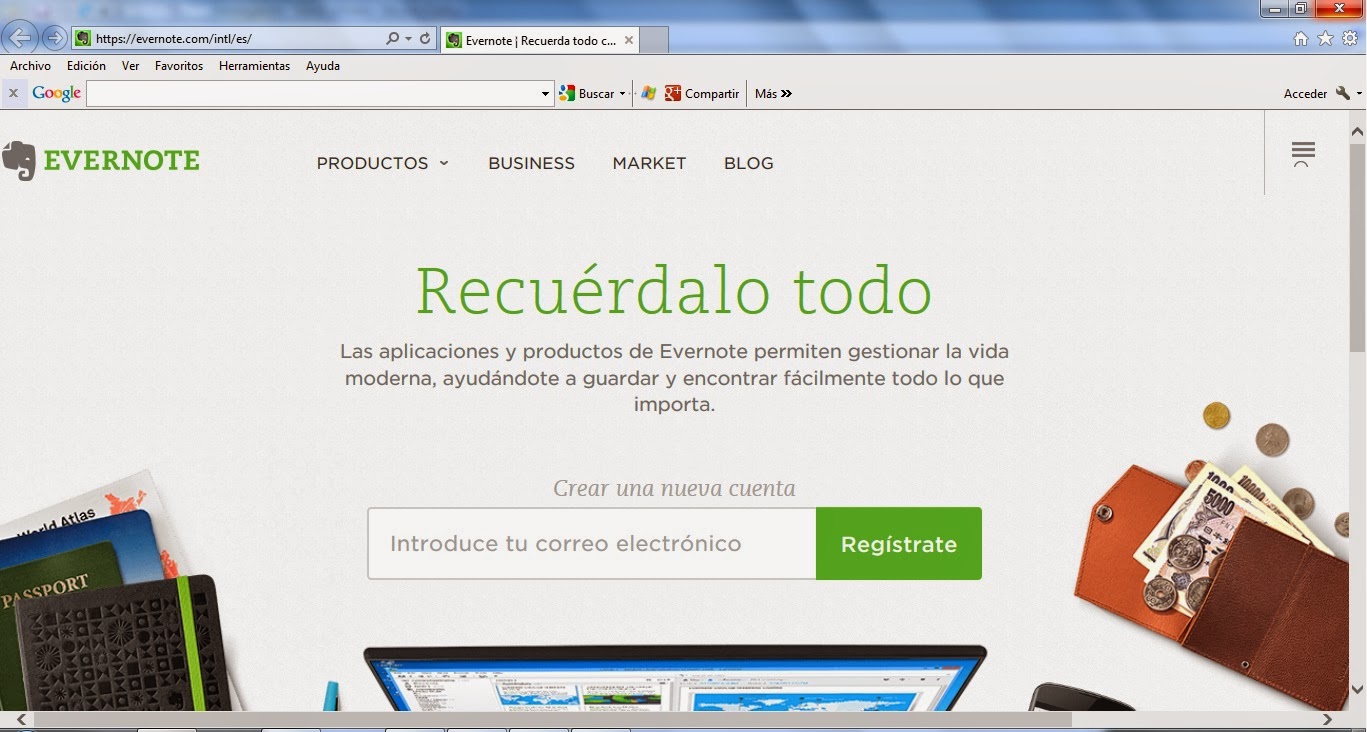Open the Edición menu
Screen dimensions: 1367x732
point(86,66)
